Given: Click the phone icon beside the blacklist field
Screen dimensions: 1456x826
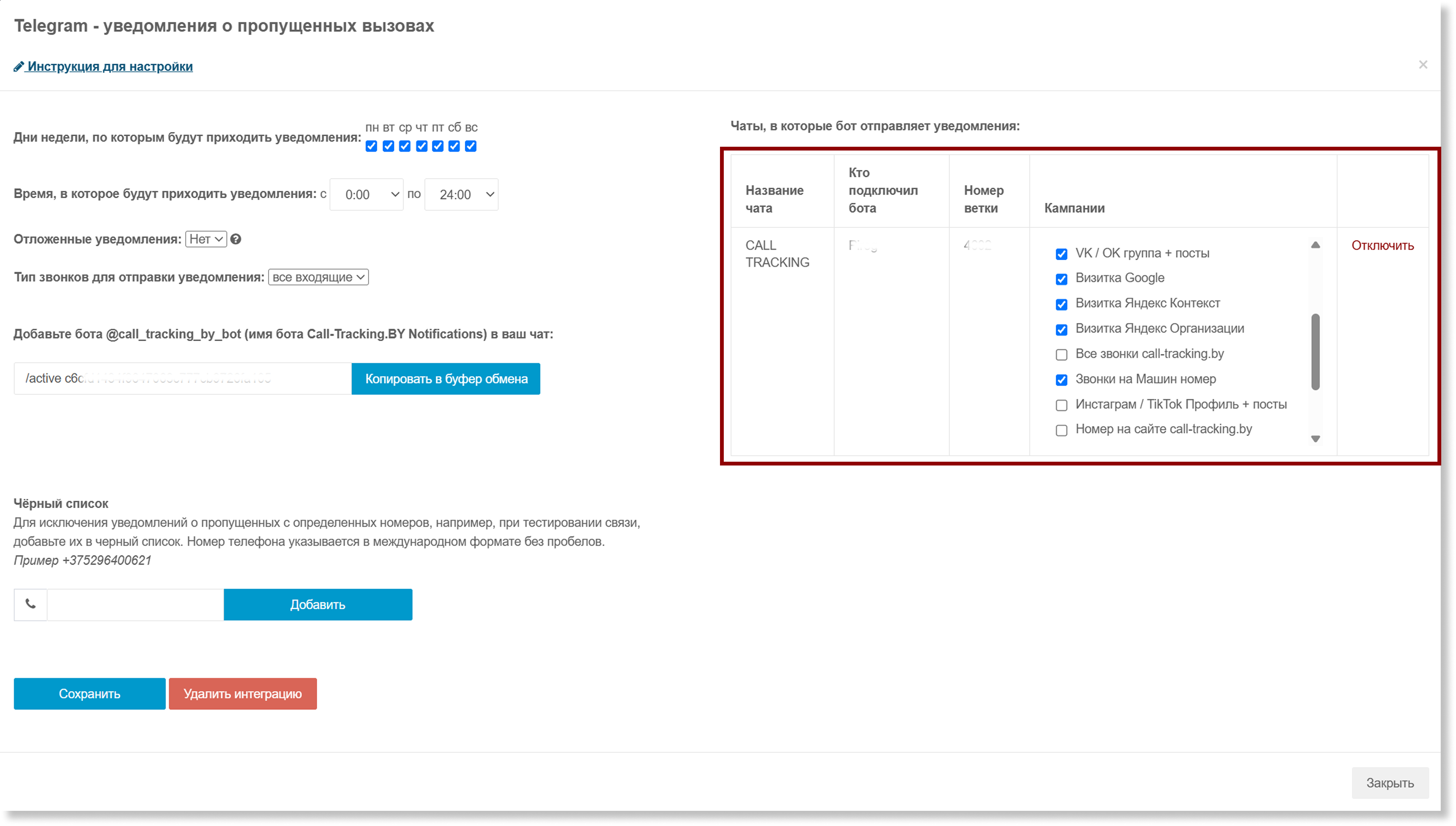Looking at the screenshot, I should tap(31, 604).
